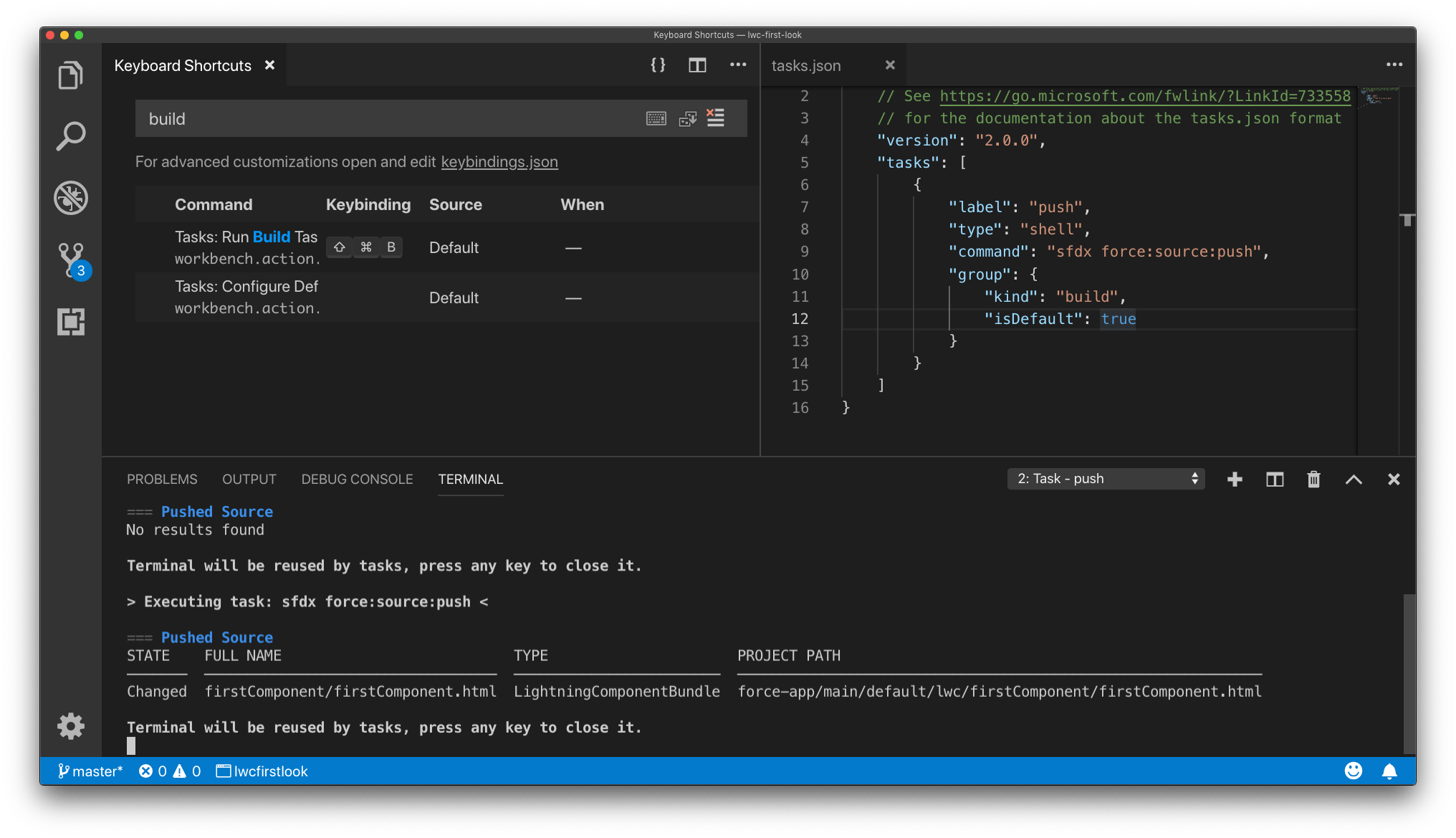Image resolution: width=1456 pixels, height=838 pixels.
Task: Click the master* branch in status bar
Action: point(90,771)
